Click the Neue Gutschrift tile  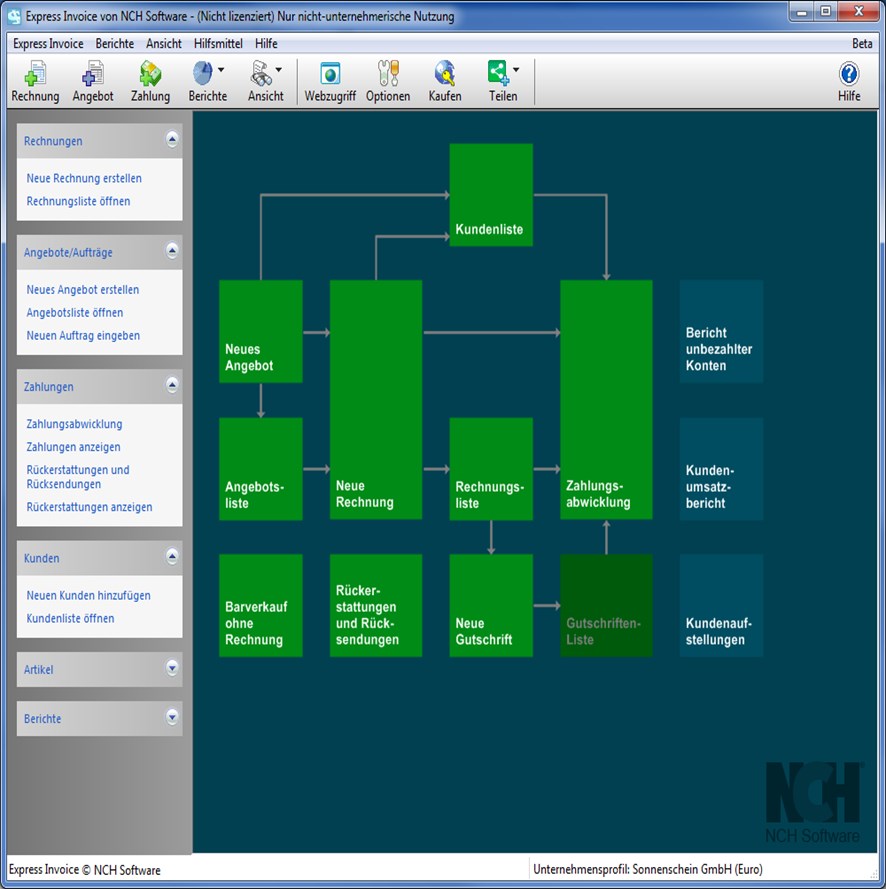[491, 606]
